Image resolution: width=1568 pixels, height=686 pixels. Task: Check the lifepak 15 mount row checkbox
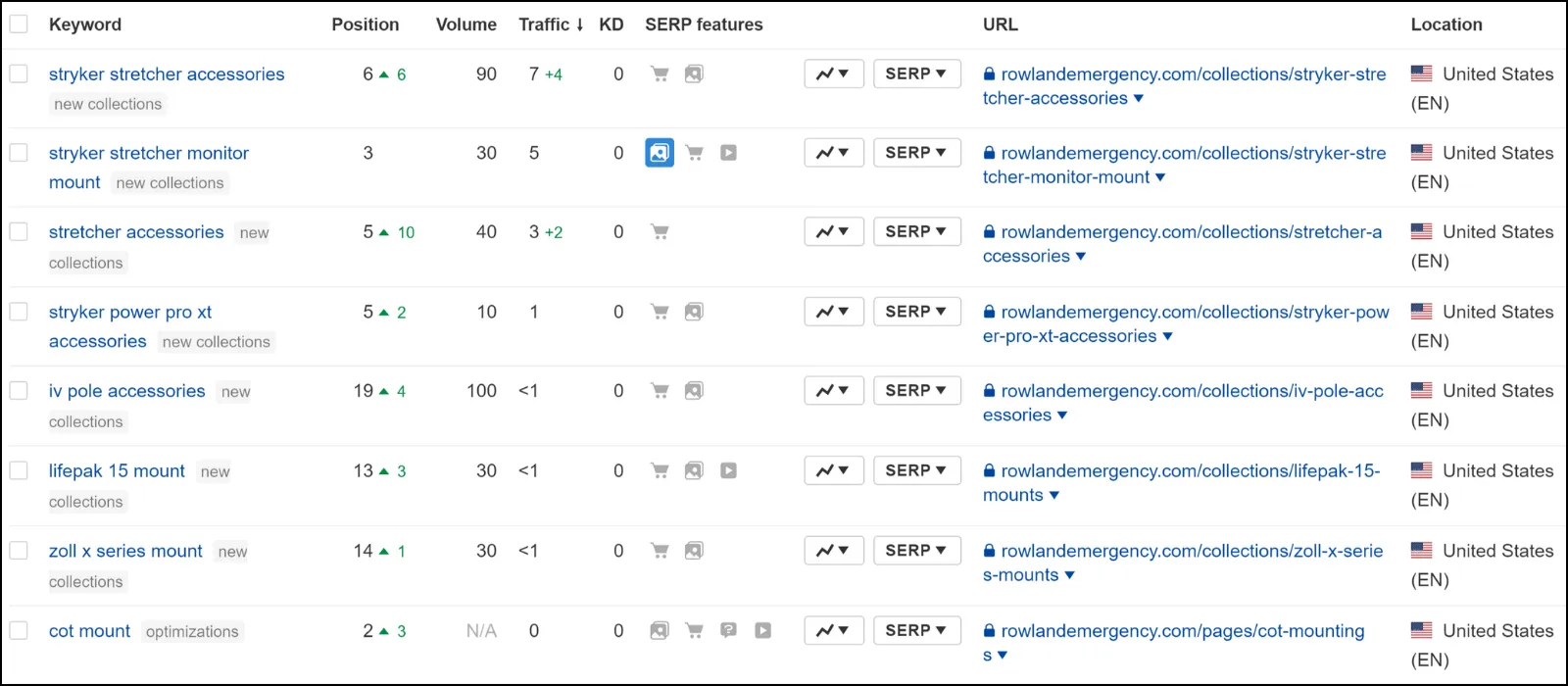(x=19, y=471)
